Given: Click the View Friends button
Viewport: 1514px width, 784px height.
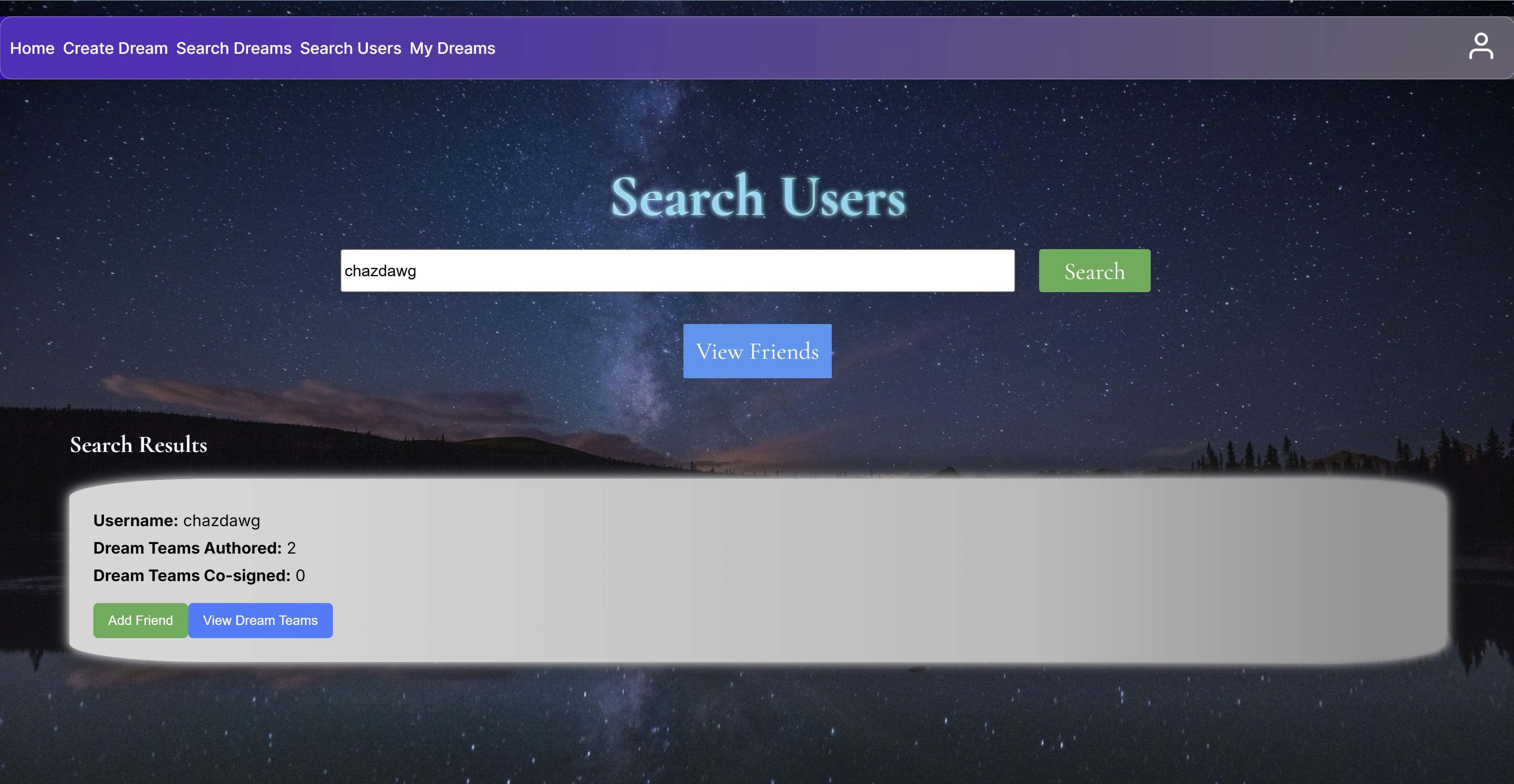Looking at the screenshot, I should tap(757, 351).
